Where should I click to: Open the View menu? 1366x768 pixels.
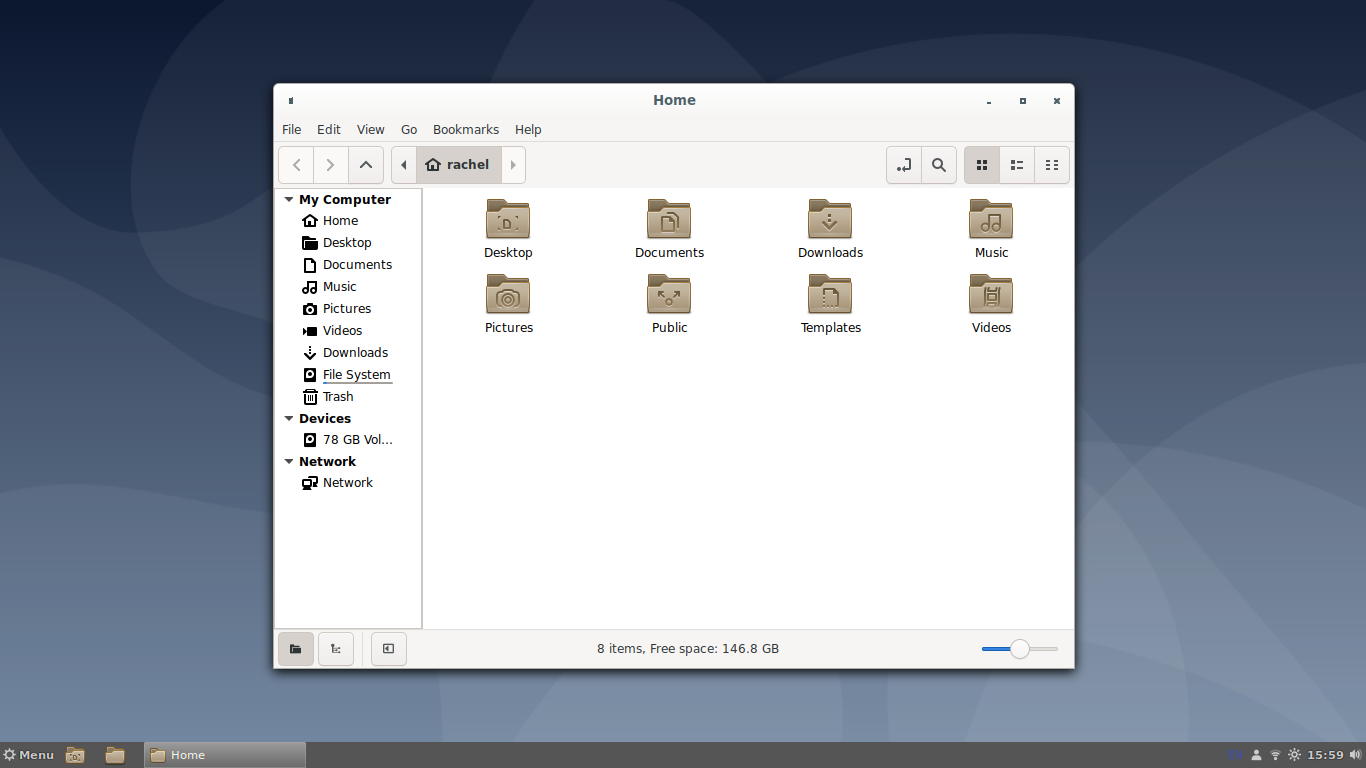coord(371,130)
